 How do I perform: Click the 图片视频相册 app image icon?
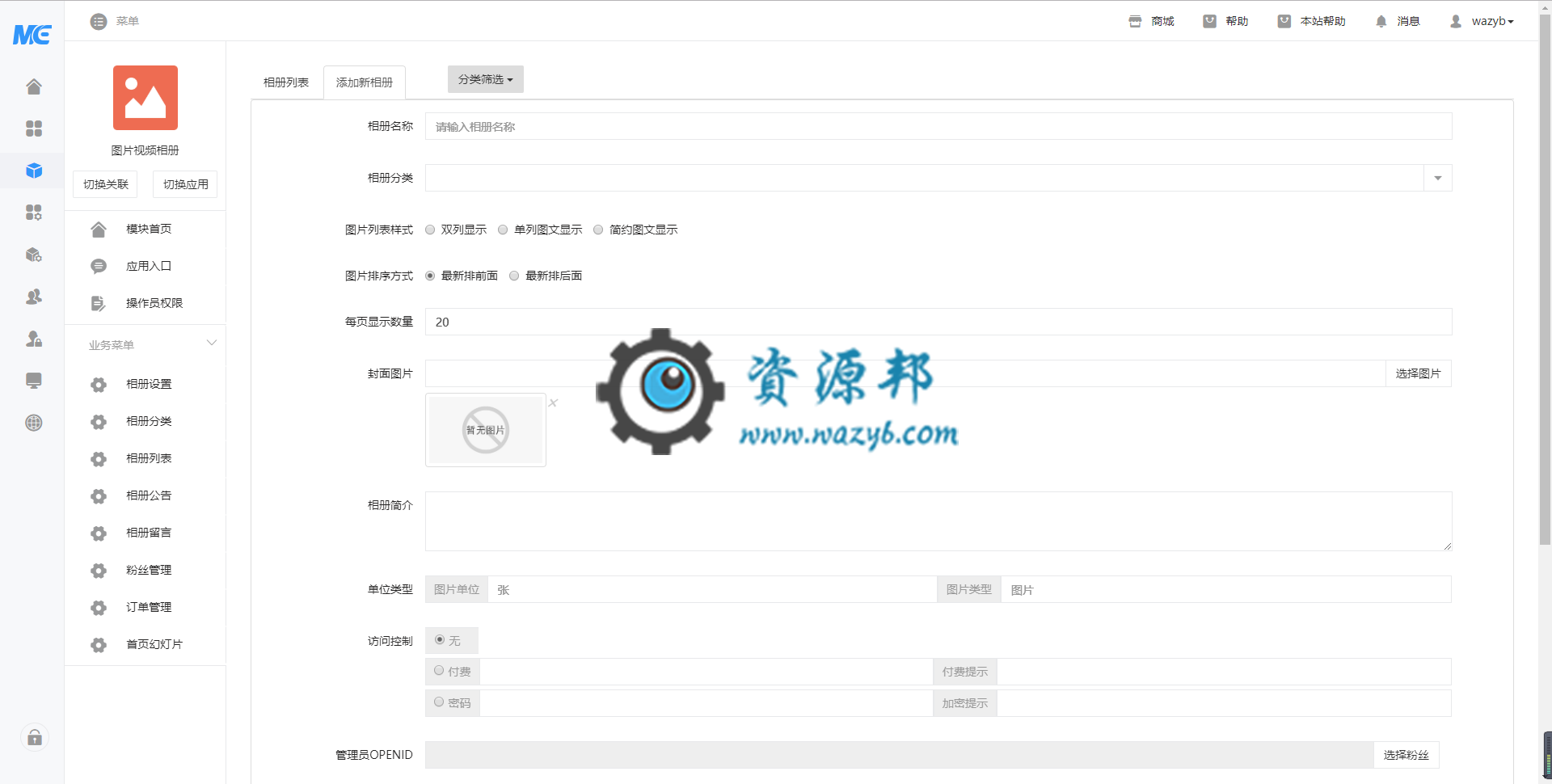[x=145, y=98]
